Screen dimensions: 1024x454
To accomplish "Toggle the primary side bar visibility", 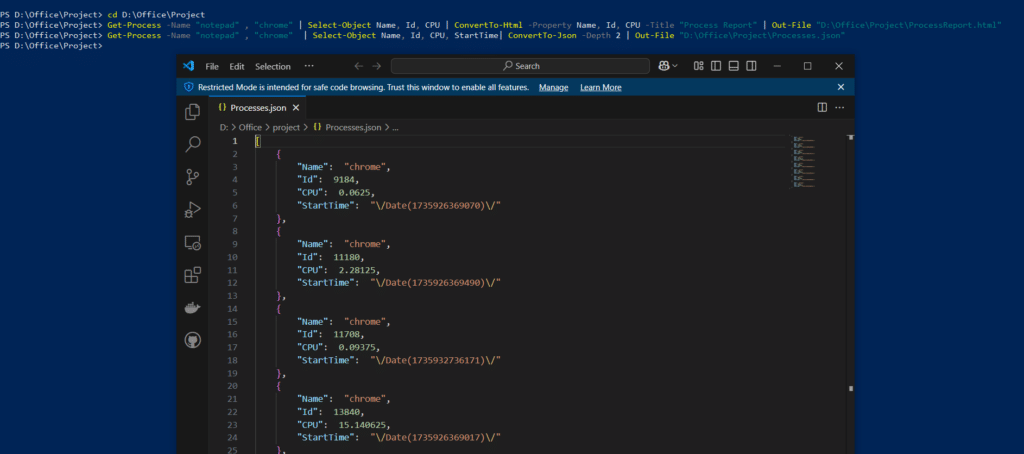I will [x=715, y=66].
